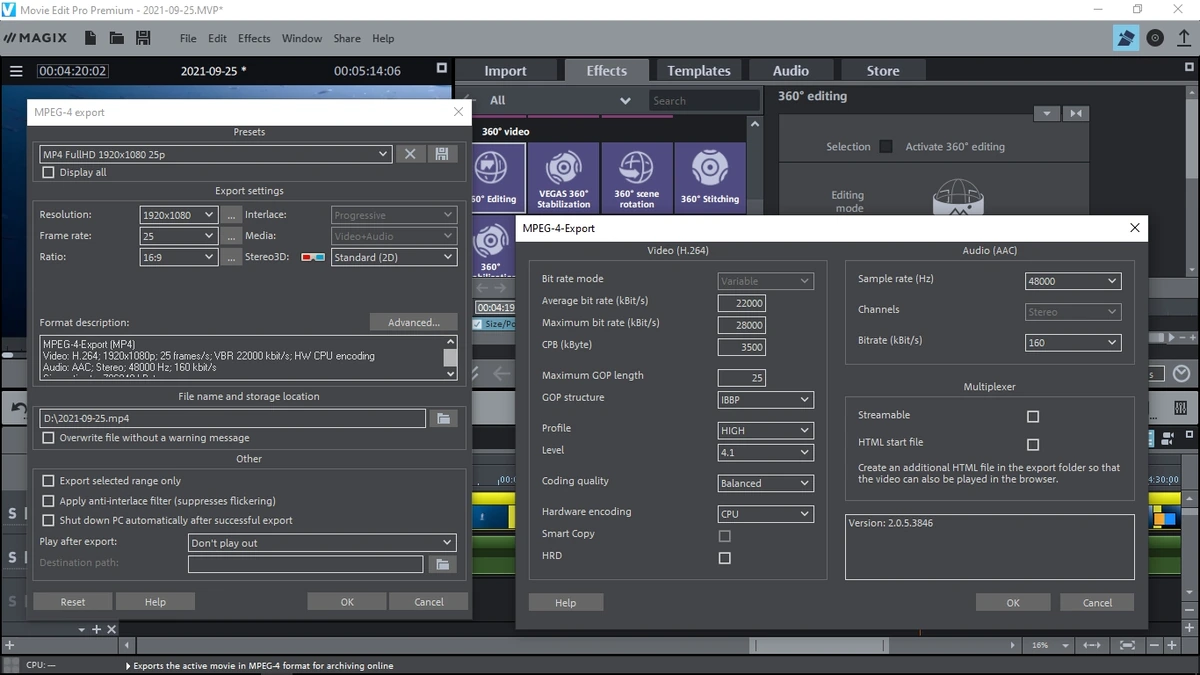Expand the Sample rate 48000 dropdown
The image size is (1200, 675).
(1073, 282)
